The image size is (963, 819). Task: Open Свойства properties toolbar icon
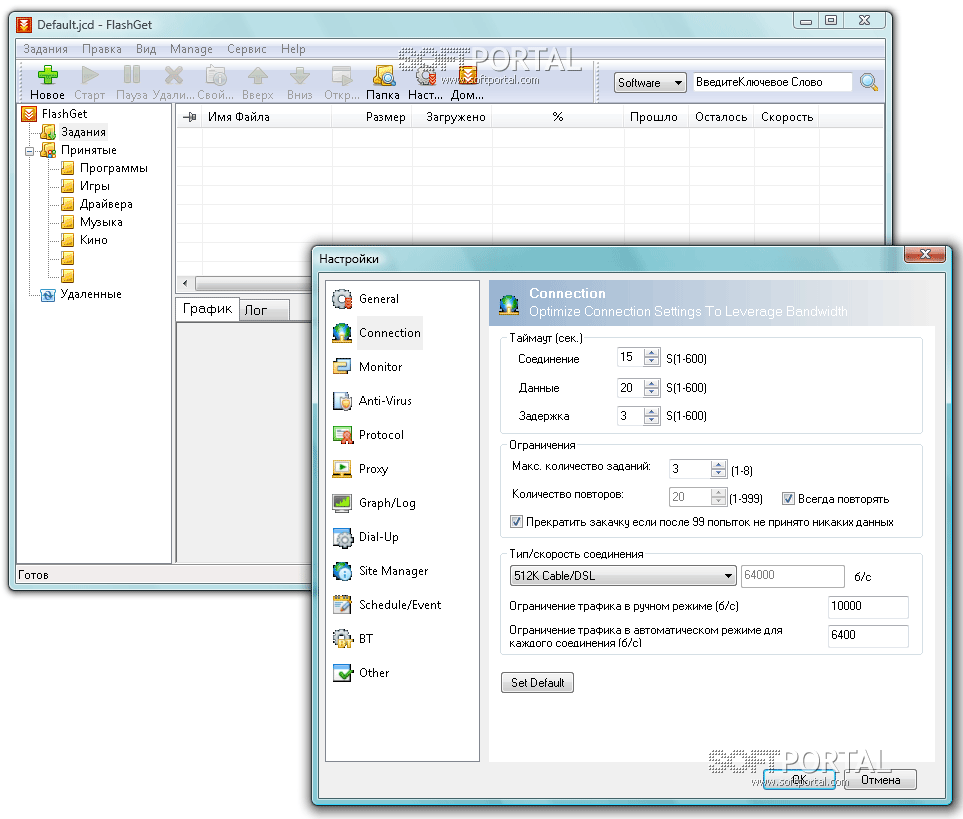tap(216, 75)
